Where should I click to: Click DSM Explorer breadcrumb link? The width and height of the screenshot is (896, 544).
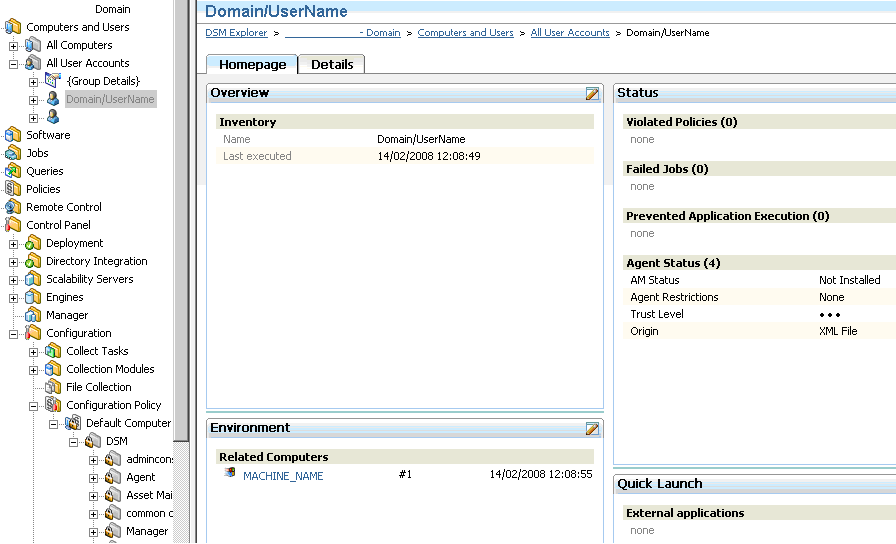tap(236, 33)
